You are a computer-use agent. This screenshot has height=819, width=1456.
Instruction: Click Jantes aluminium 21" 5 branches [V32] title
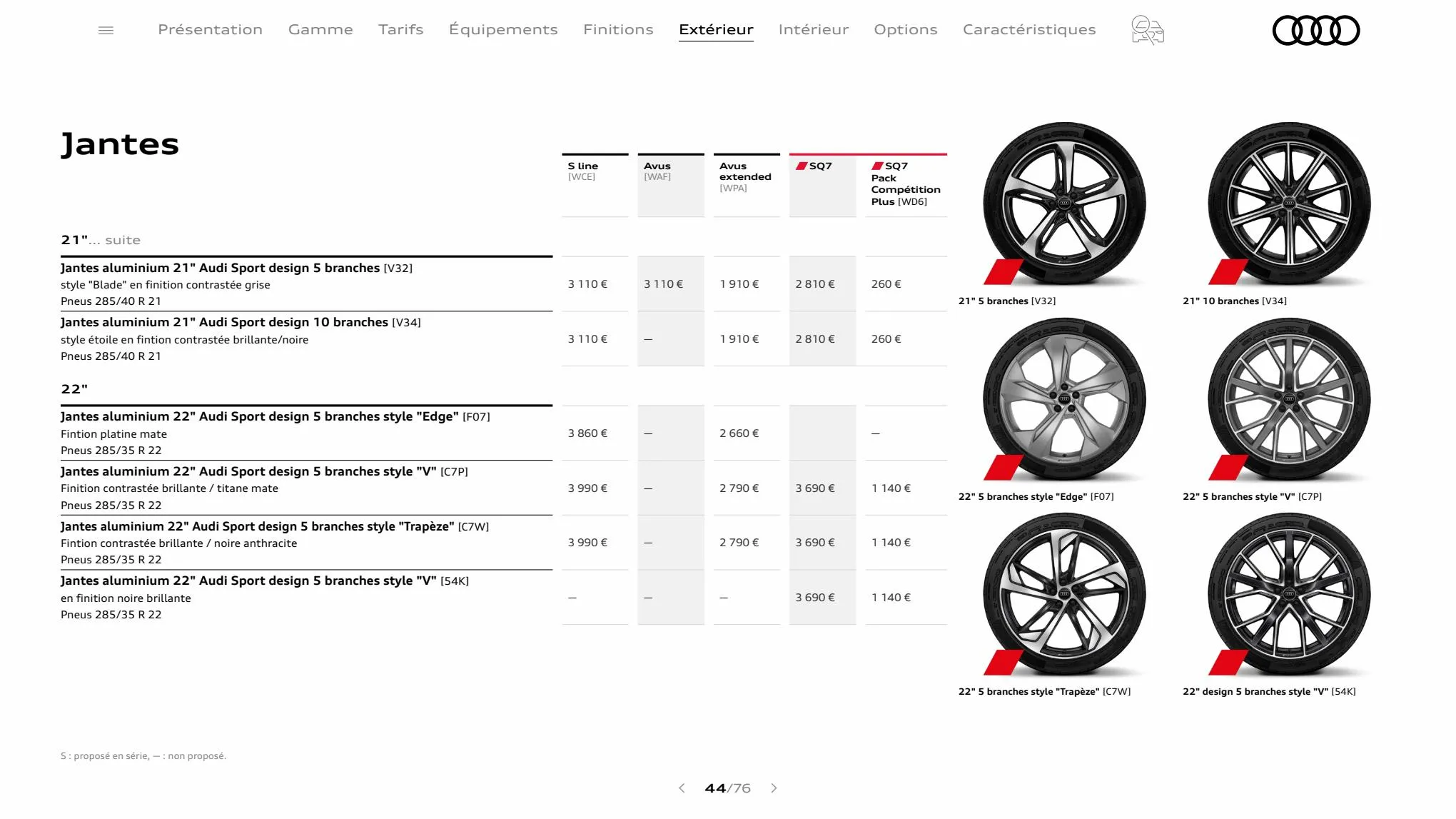tap(236, 268)
